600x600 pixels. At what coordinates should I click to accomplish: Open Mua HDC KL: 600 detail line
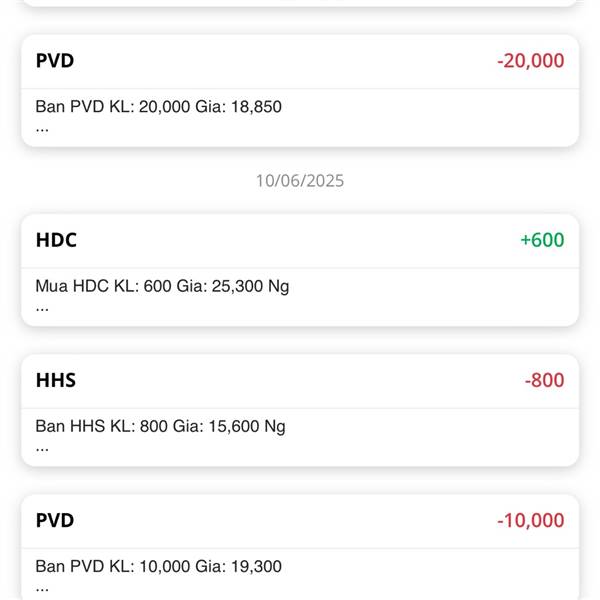pos(162,286)
